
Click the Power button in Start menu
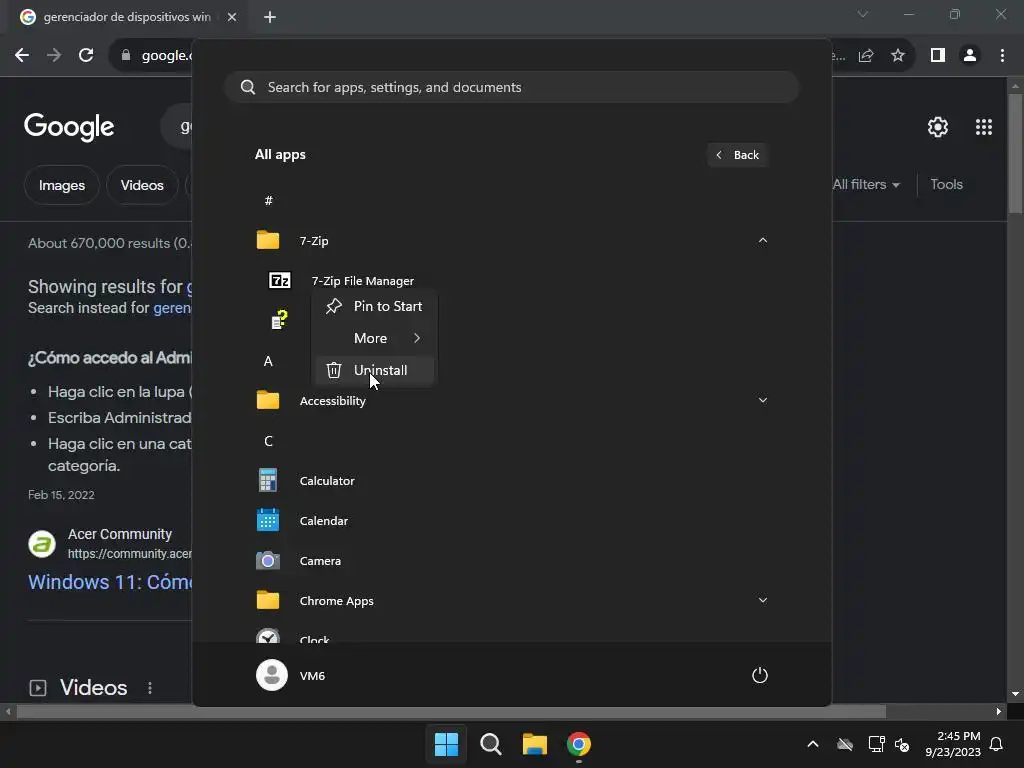click(x=760, y=675)
